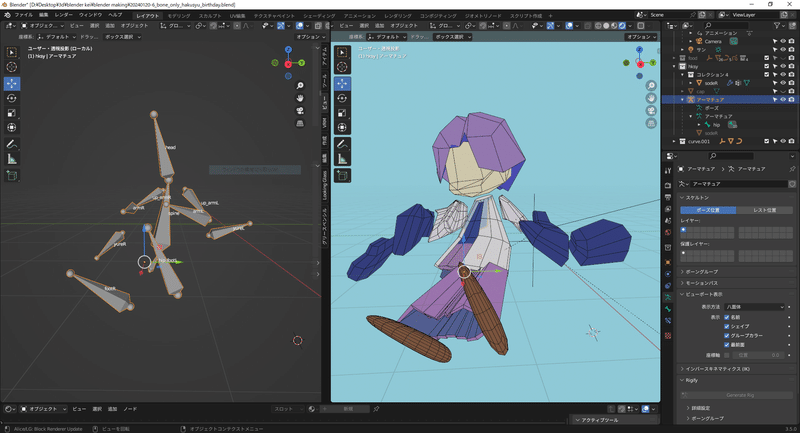
Task: Select the Move tool in left viewport
Action: (12, 83)
